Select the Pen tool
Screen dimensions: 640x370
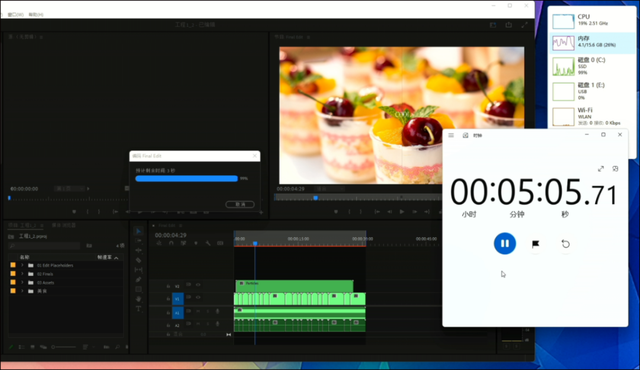[x=139, y=279]
